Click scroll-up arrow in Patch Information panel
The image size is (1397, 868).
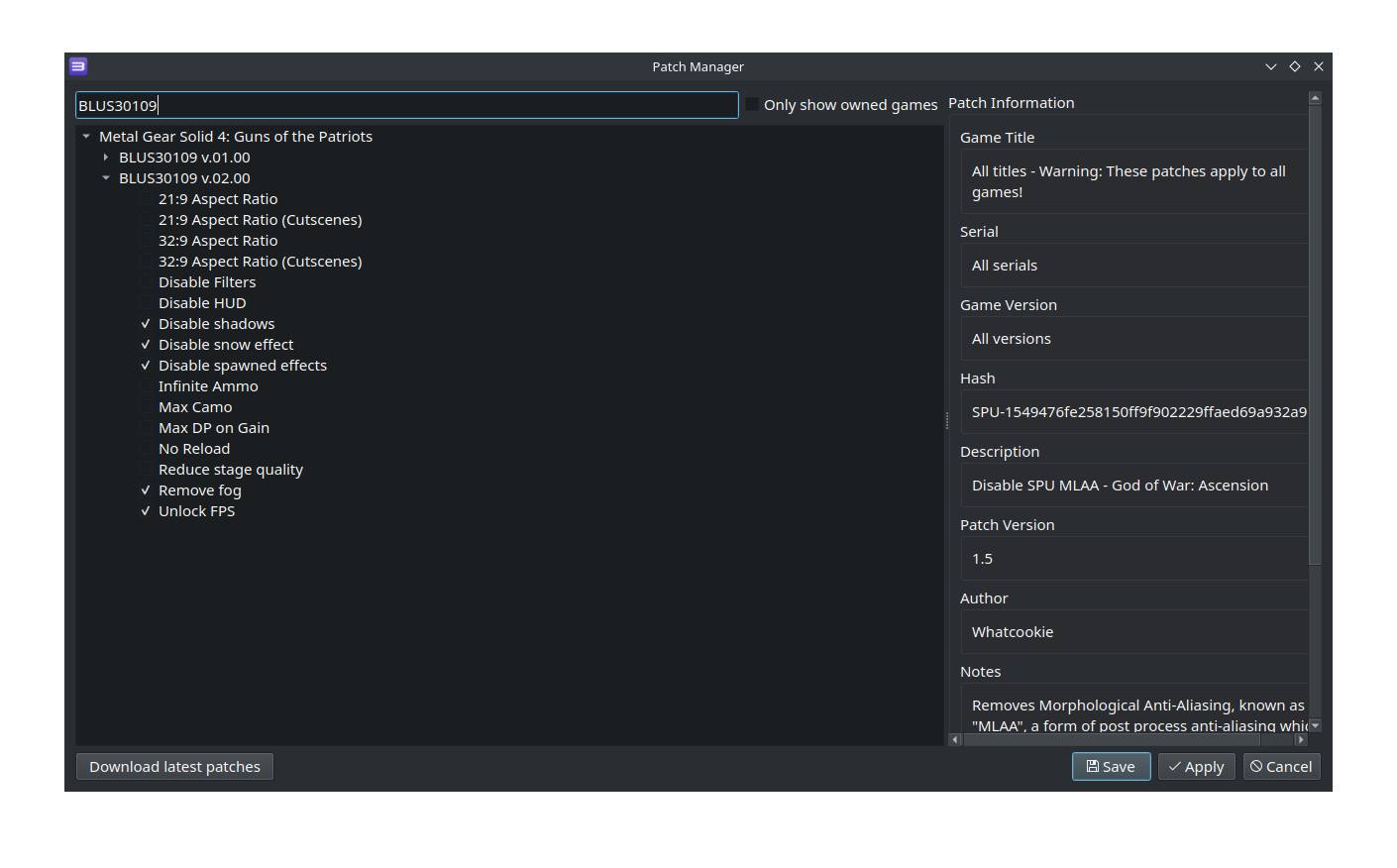1315,98
